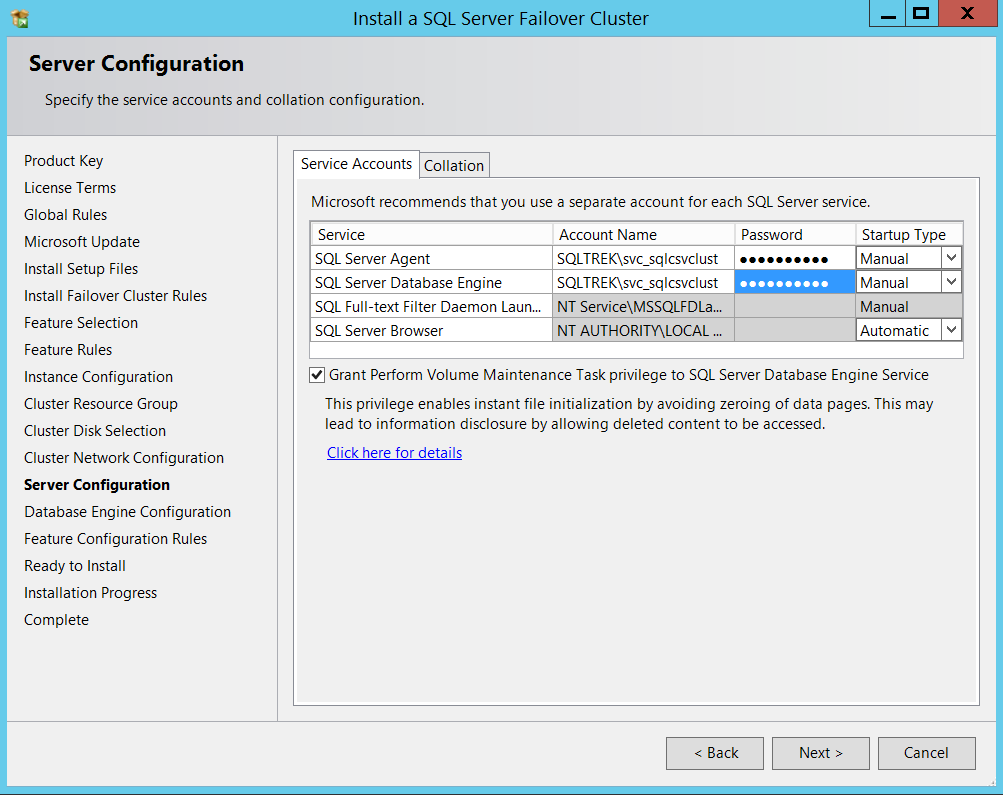Switch to the Collation tab
This screenshot has width=1003, height=795.
(454, 166)
